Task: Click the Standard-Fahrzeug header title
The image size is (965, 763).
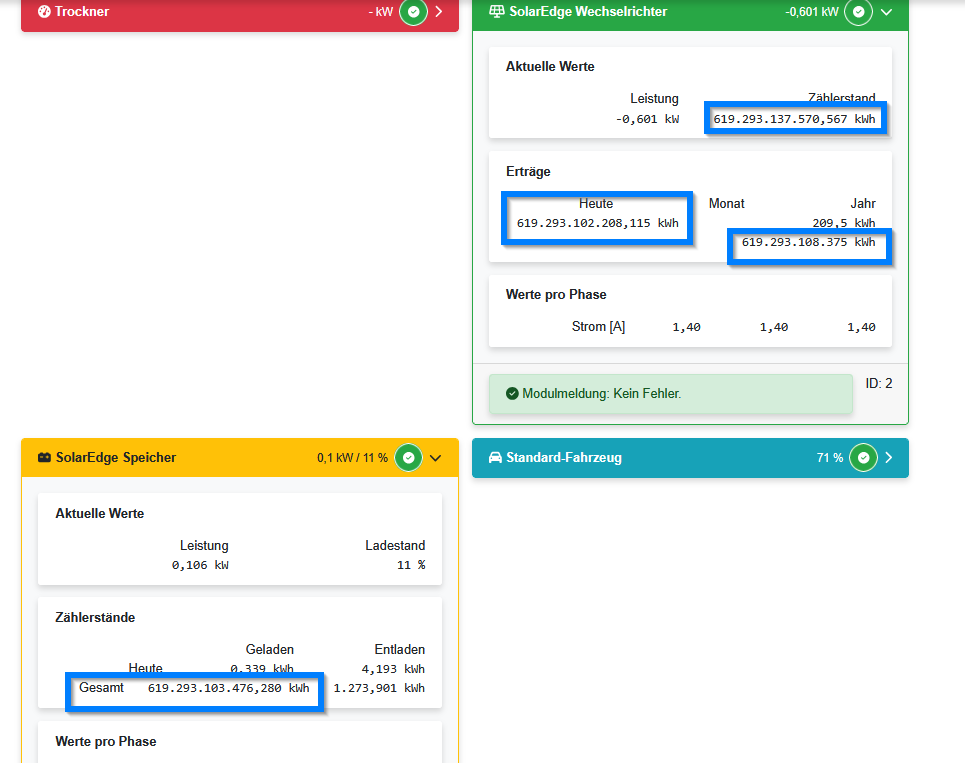Action: tap(563, 458)
